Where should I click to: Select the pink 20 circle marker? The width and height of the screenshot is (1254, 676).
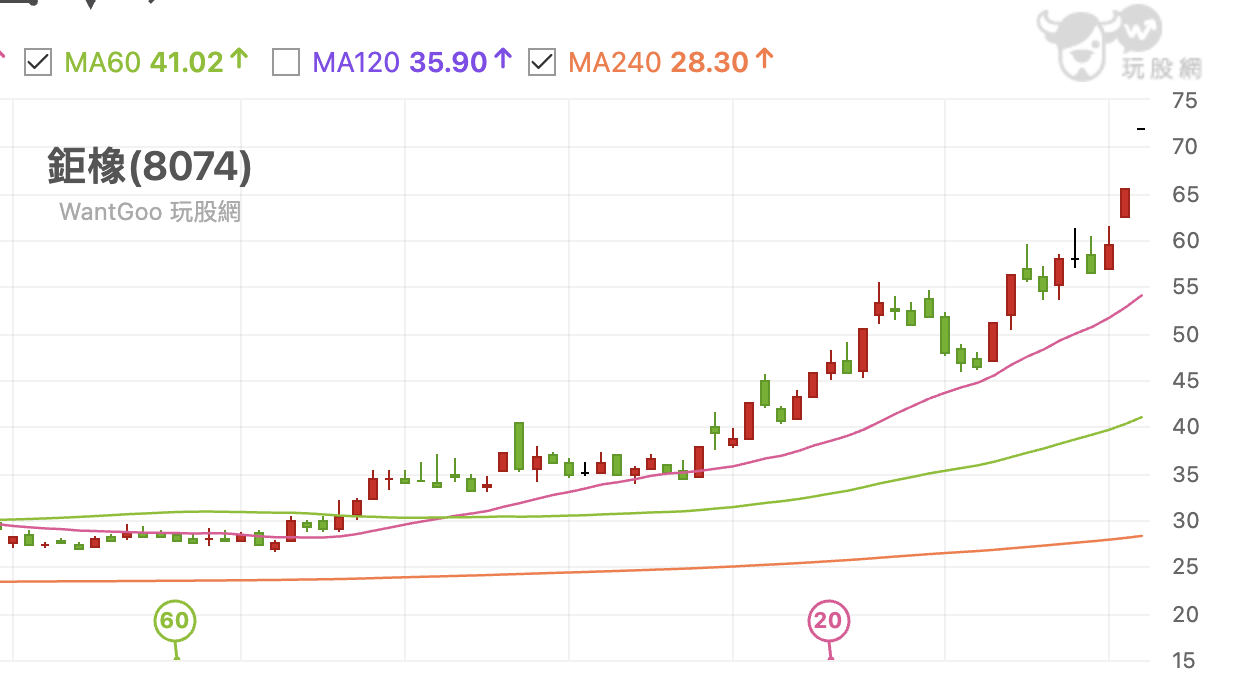point(828,621)
